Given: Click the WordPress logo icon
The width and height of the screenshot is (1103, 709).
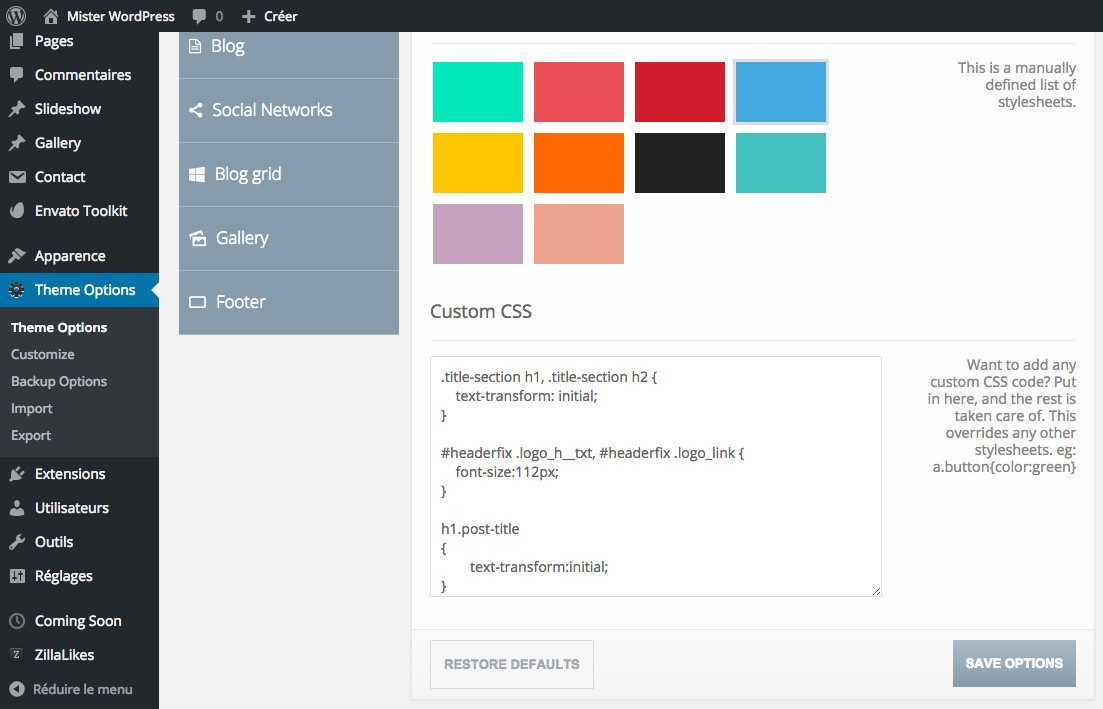Looking at the screenshot, I should click(x=16, y=16).
